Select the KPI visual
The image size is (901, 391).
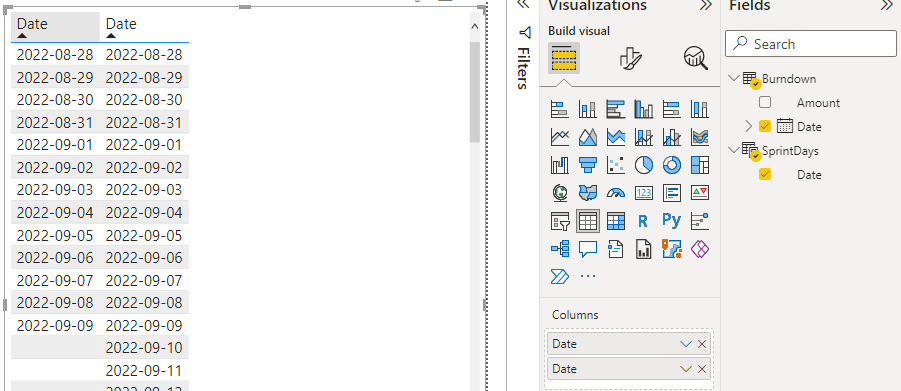700,193
